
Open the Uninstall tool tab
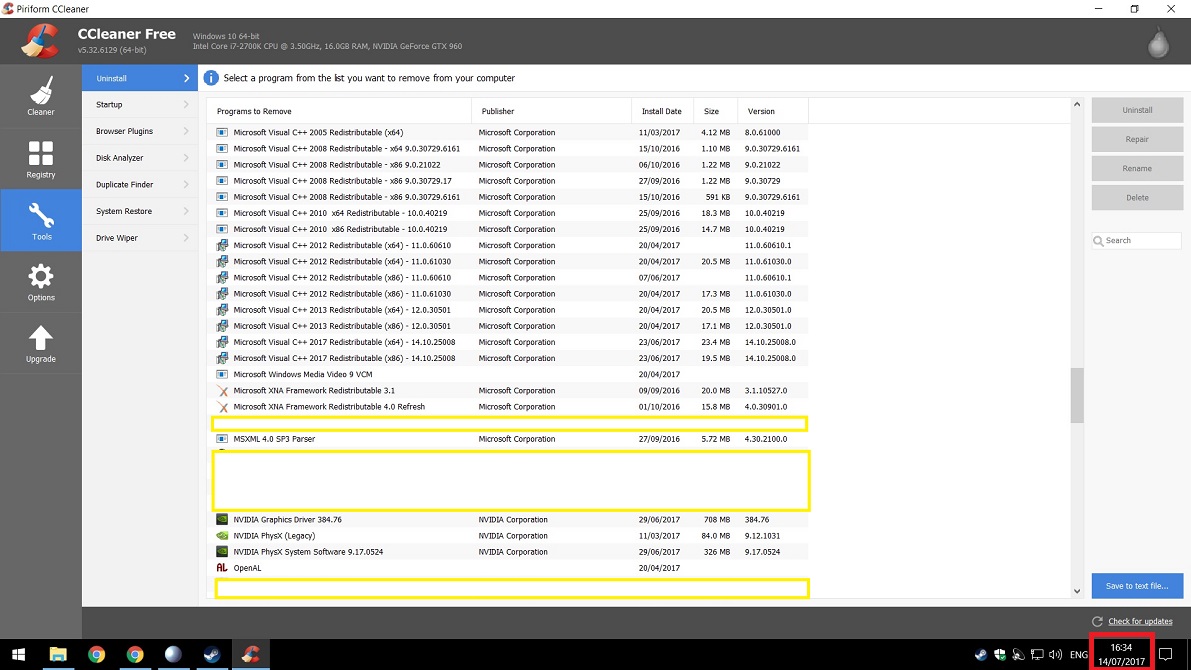pos(140,78)
